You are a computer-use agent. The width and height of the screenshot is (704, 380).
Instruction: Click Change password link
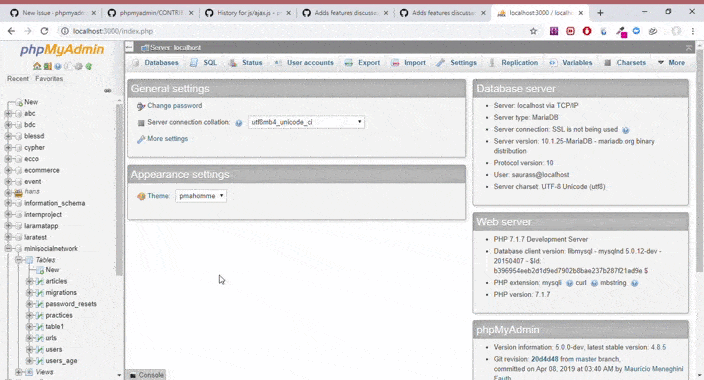coord(174,106)
